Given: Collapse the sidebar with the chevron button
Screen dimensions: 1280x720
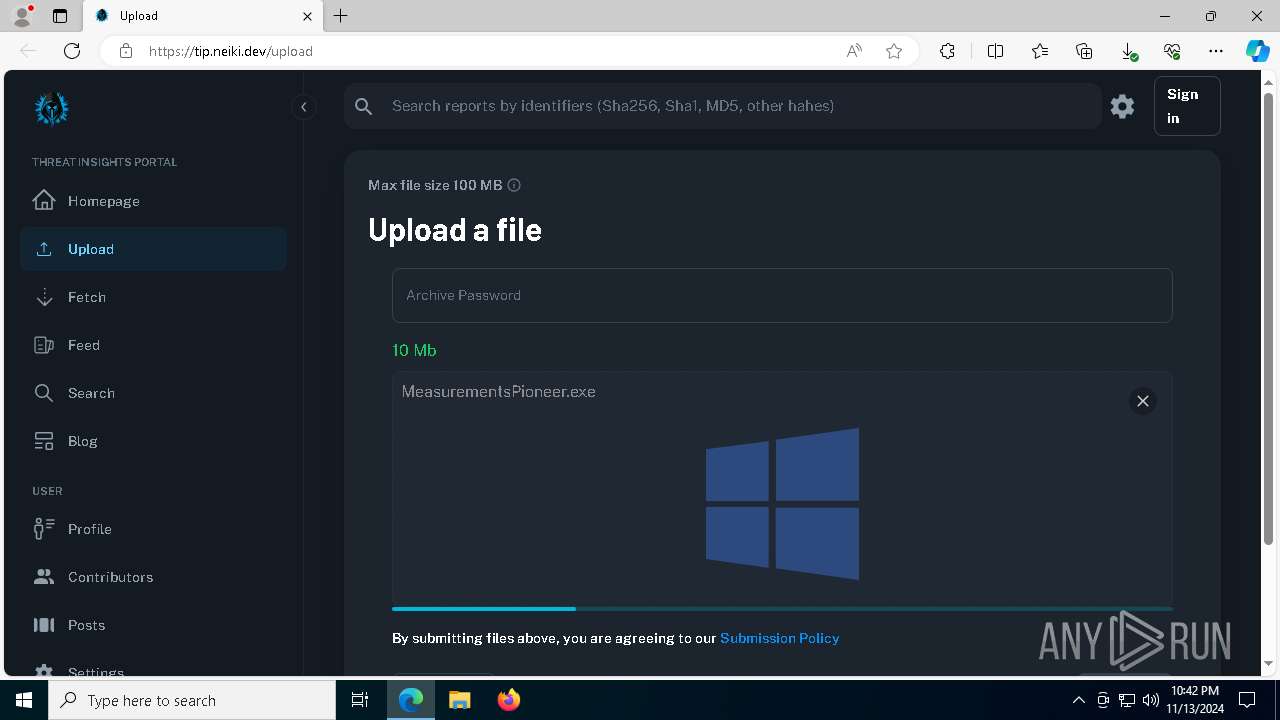Looking at the screenshot, I should pyautogui.click(x=303, y=107).
